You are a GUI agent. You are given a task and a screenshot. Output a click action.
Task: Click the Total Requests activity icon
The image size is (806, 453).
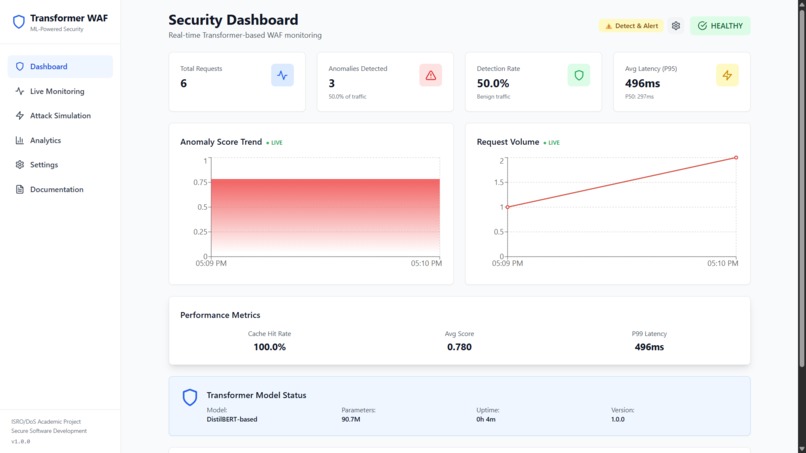[282, 75]
